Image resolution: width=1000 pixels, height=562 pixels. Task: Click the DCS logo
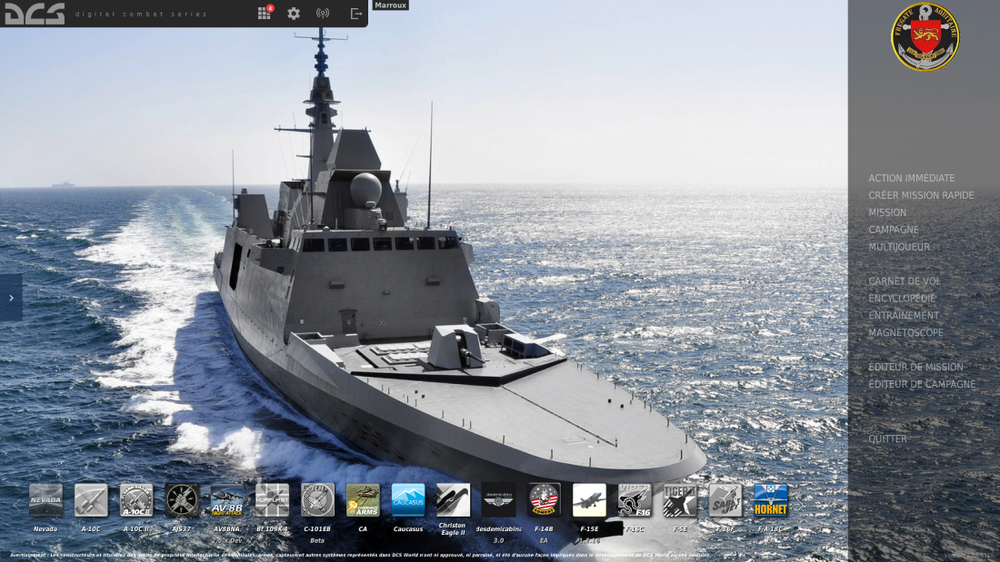tap(35, 13)
